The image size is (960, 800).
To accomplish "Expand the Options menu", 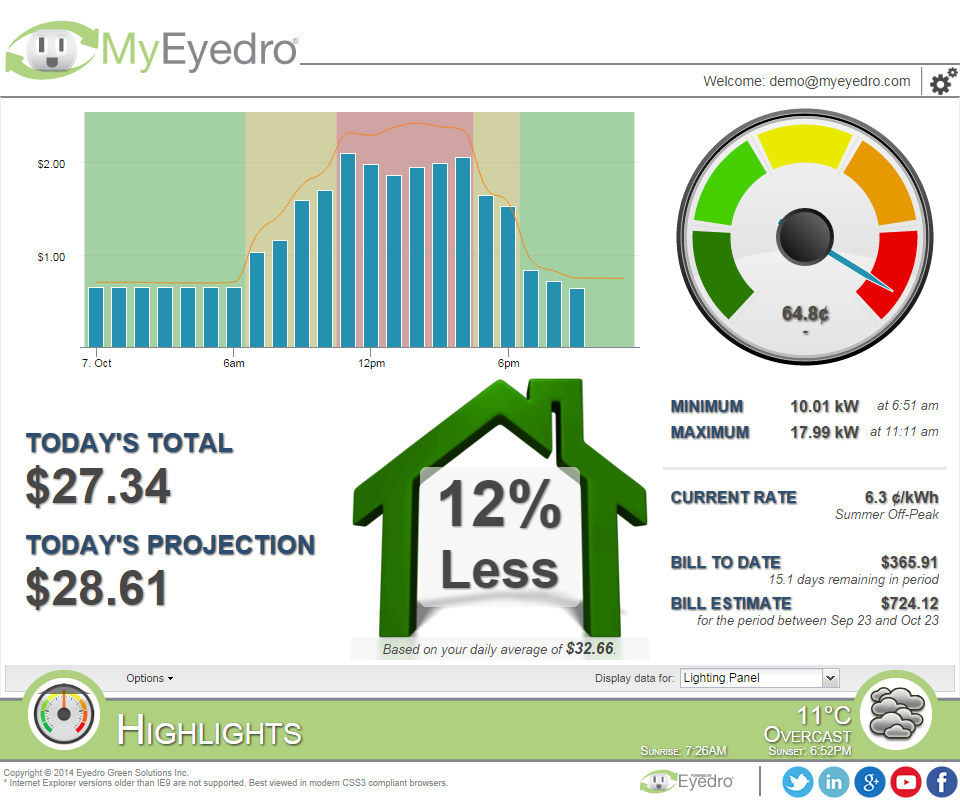I will click(x=149, y=678).
